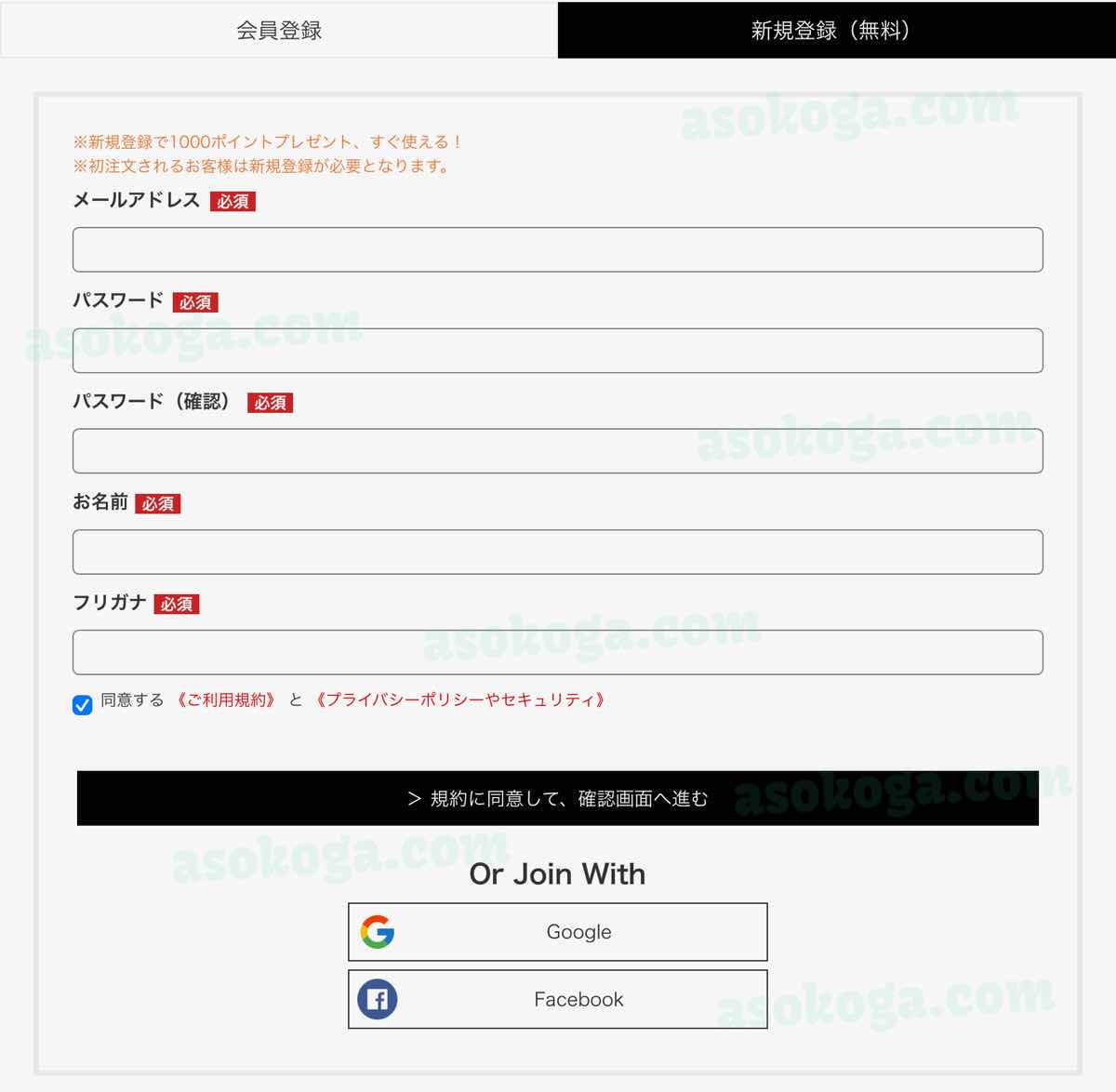The width and height of the screenshot is (1116, 1092).
Task: Open the プライバシーポリシーやセキュリティ link
Action: (459, 700)
